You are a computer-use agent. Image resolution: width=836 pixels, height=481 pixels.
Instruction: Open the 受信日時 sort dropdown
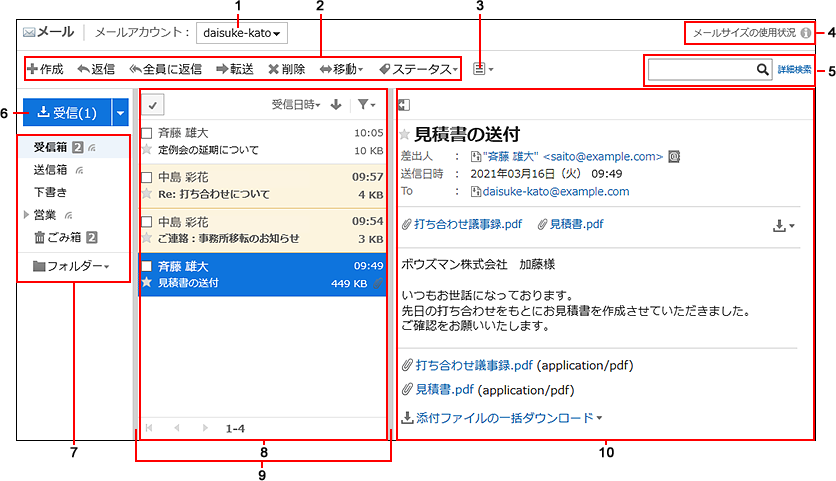(296, 105)
